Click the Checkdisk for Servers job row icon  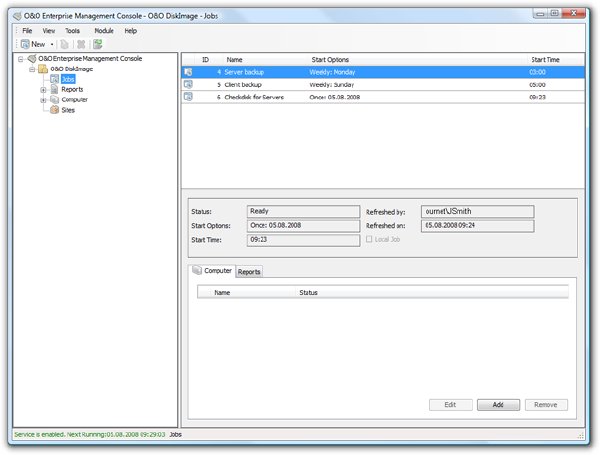(x=188, y=96)
